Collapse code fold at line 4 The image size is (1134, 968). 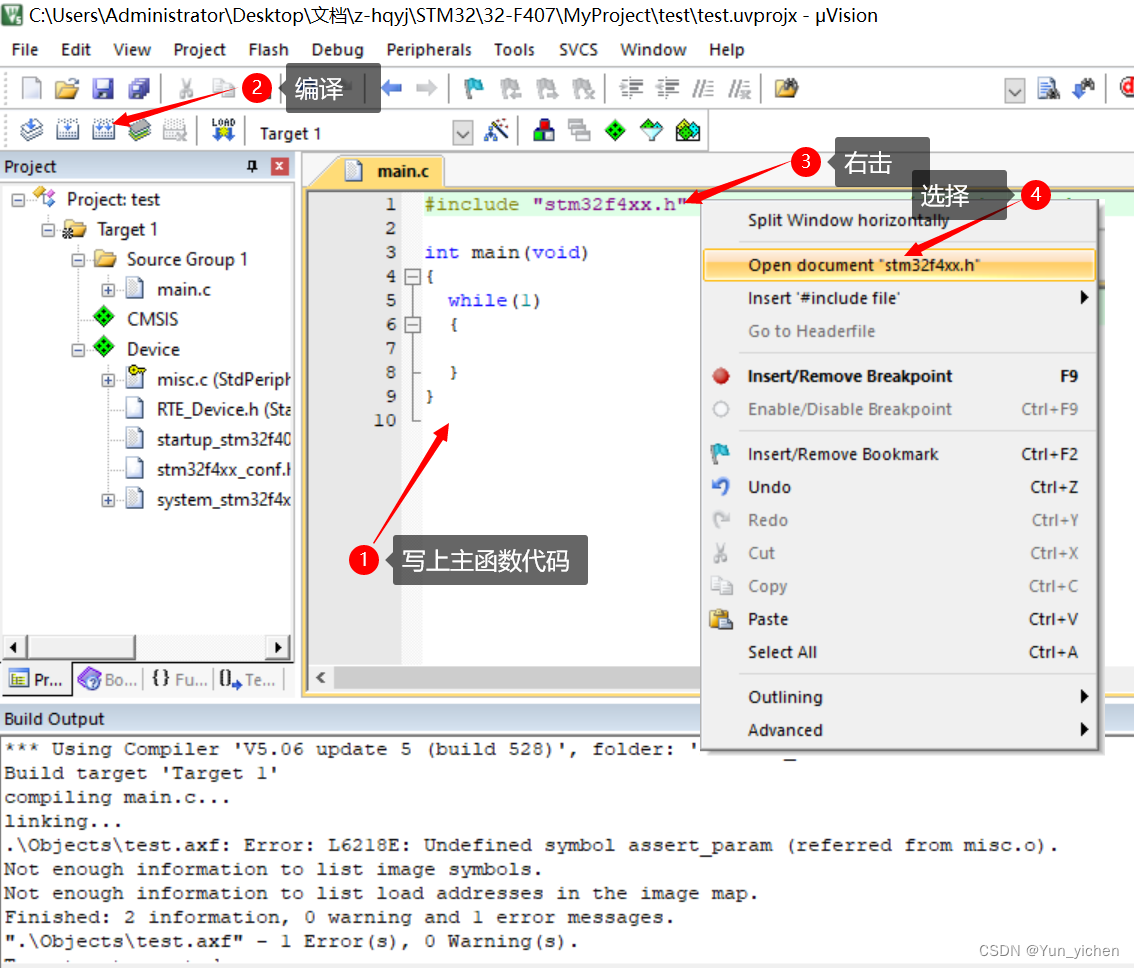pos(412,276)
